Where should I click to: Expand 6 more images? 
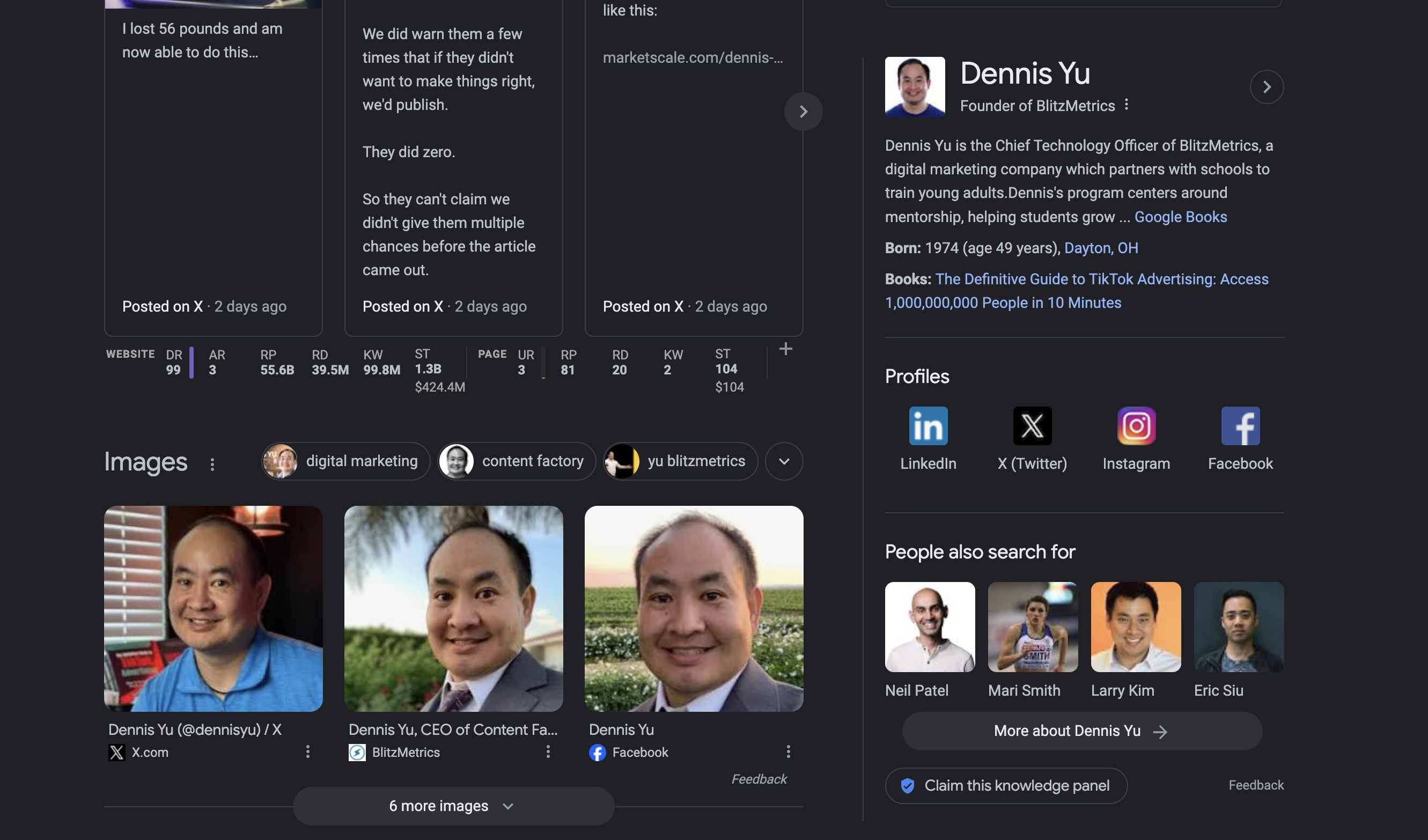tap(453, 806)
